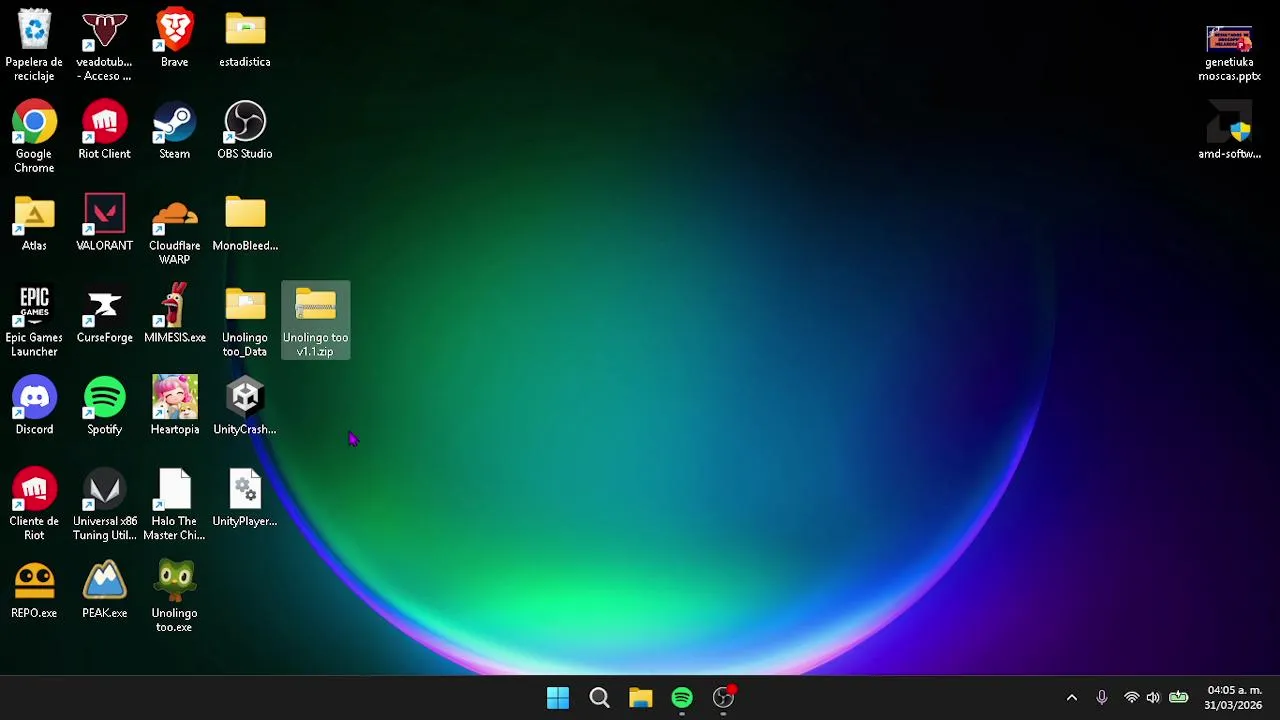This screenshot has height=720, width=1280.
Task: Select the Google Chrome desktop icon
Action: (x=34, y=137)
